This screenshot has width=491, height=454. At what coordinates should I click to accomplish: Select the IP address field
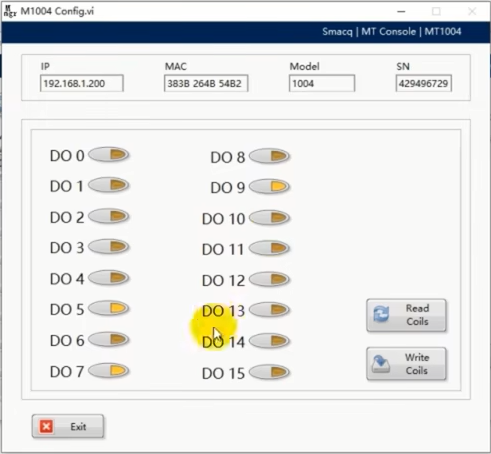[x=82, y=83]
